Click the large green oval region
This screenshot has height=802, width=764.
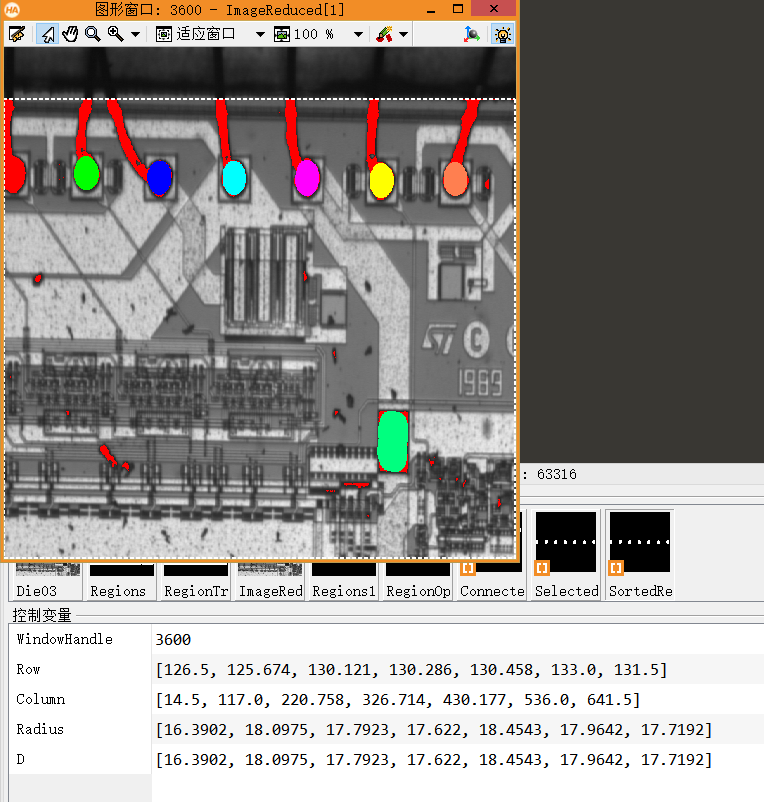[393, 441]
